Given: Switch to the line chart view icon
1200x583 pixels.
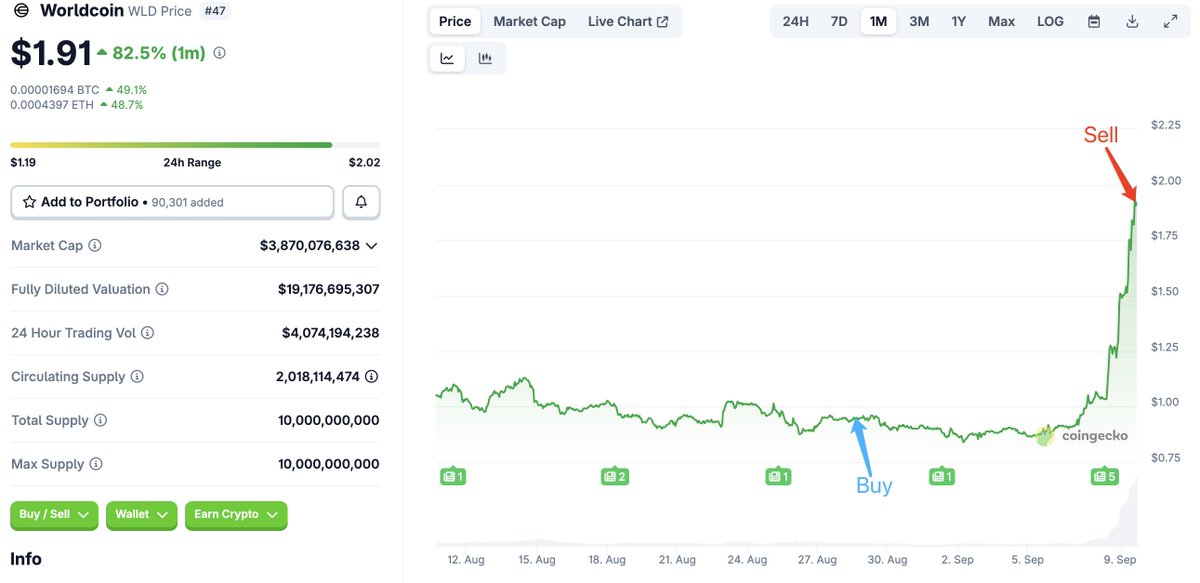Looking at the screenshot, I should (447, 58).
